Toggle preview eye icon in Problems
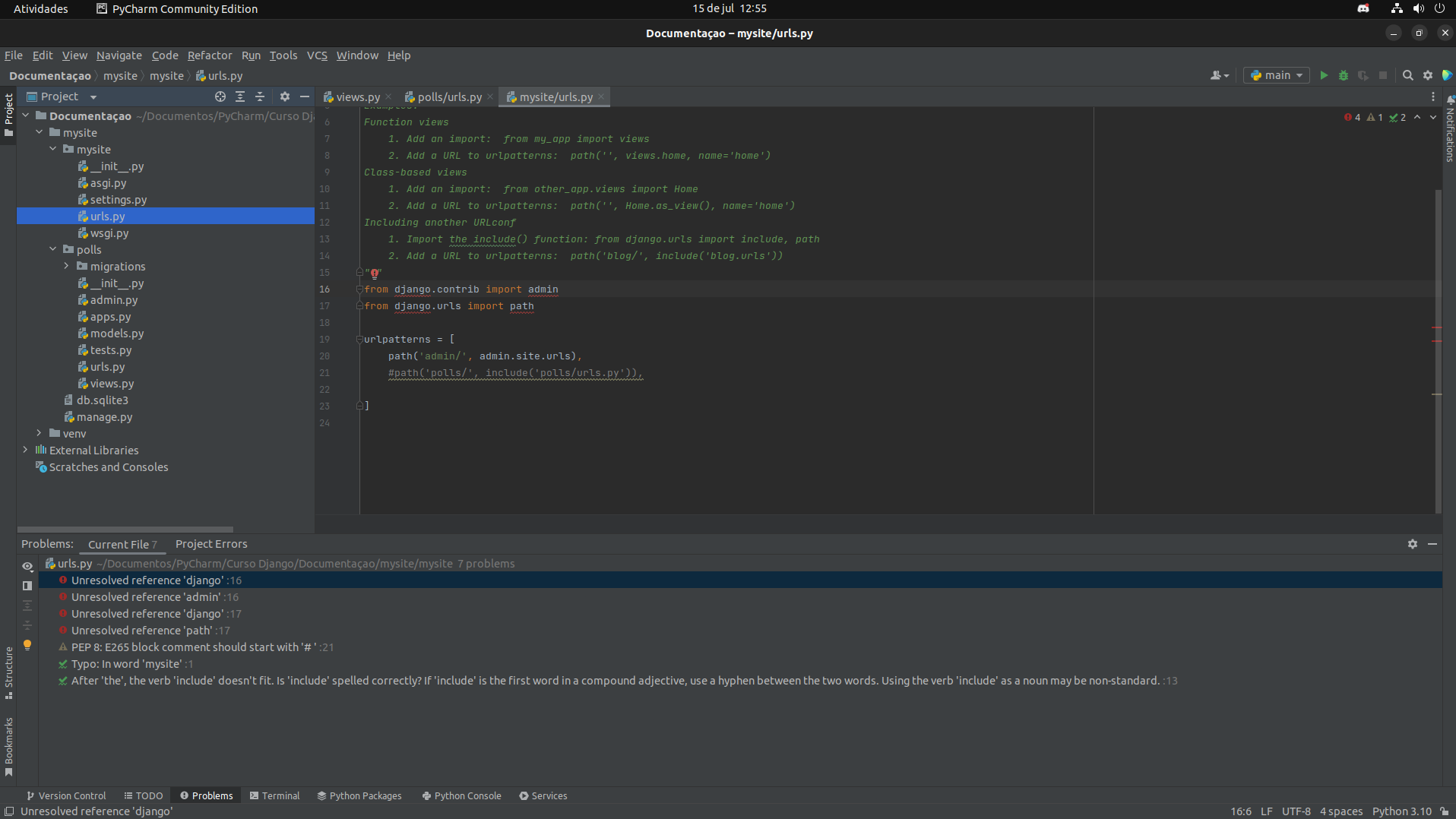This screenshot has width=1456, height=819. tap(27, 566)
